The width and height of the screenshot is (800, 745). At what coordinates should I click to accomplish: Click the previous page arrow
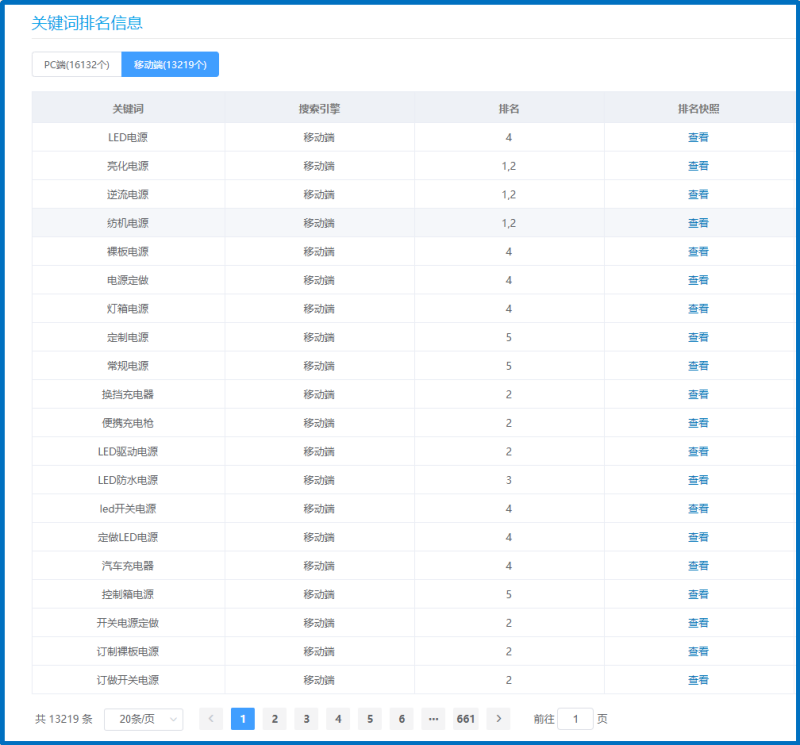click(x=211, y=719)
